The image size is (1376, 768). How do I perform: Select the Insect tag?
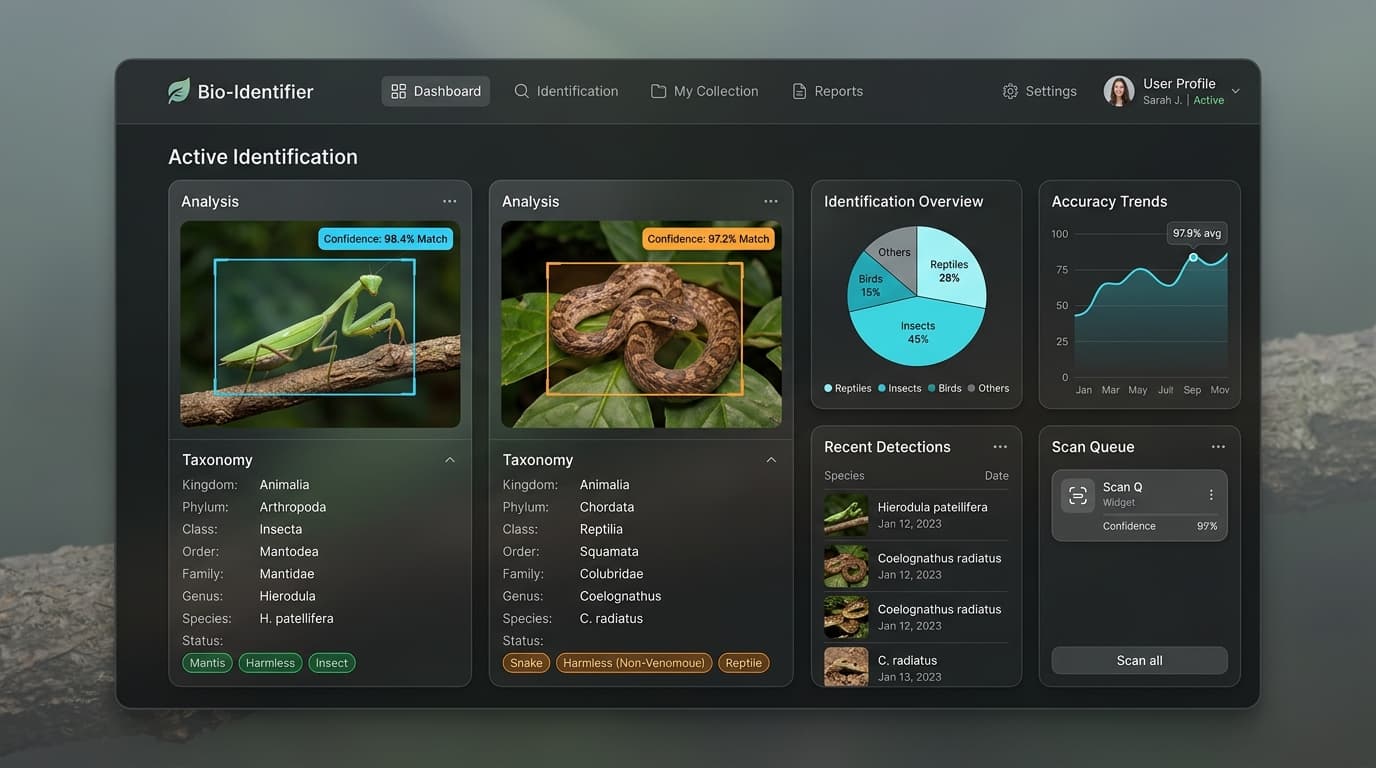pyautogui.click(x=332, y=663)
